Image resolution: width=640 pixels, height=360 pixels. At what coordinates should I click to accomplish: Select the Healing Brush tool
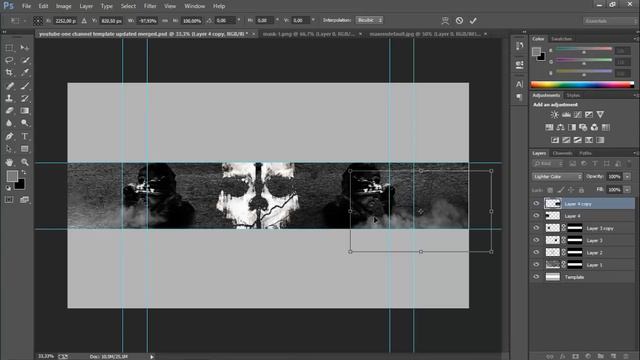click(x=9, y=86)
